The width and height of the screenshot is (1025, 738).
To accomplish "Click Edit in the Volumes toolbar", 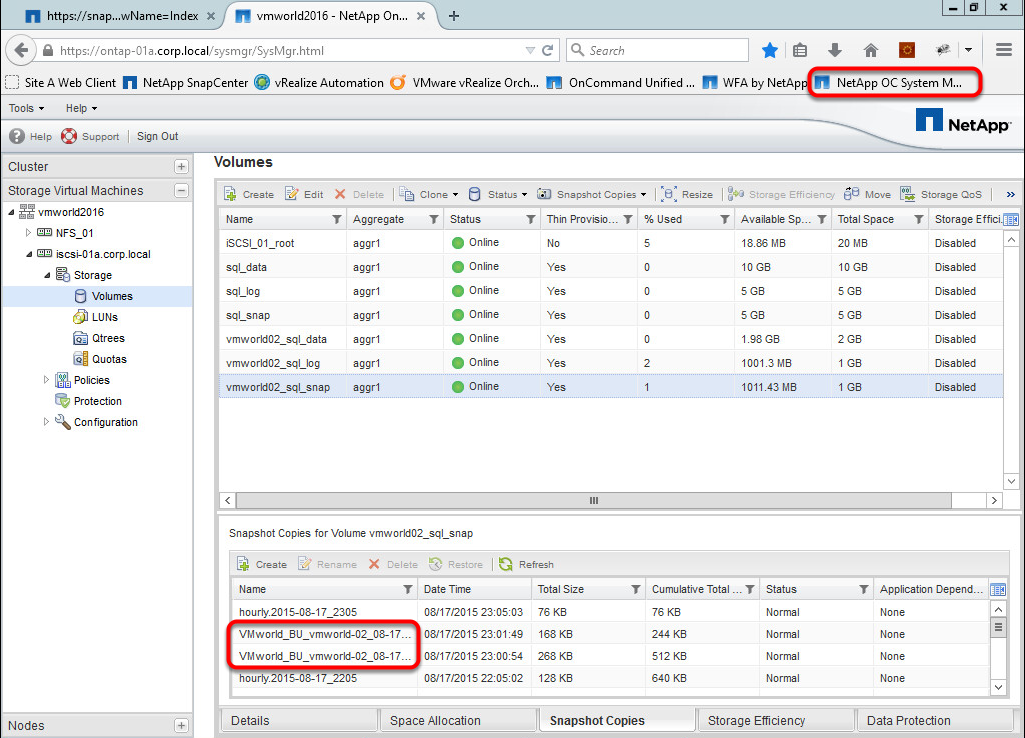I will tap(304, 194).
